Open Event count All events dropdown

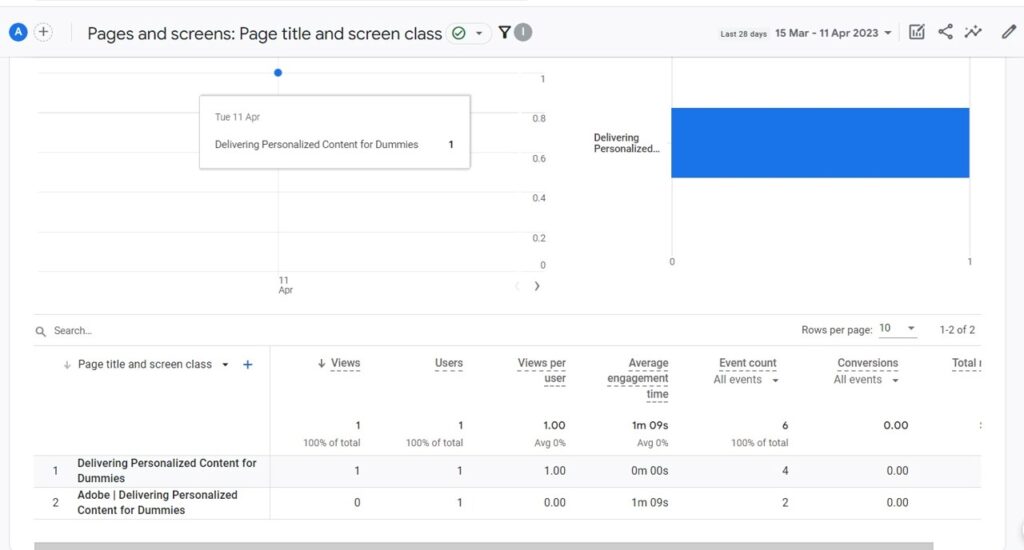(x=746, y=380)
